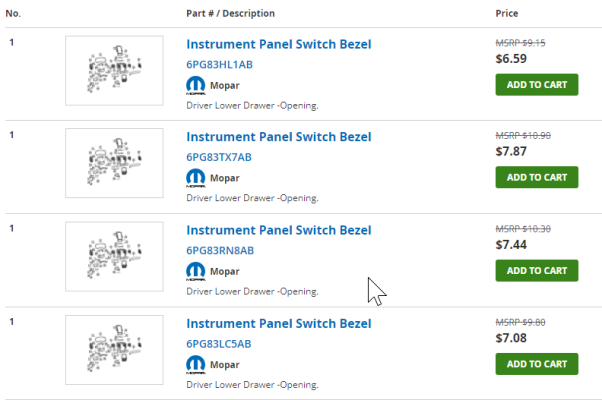Add the $7.87 switch bezel to cart

click(537, 177)
